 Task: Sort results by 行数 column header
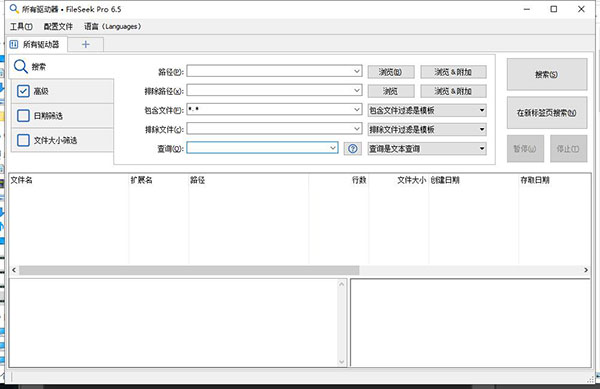click(339, 180)
